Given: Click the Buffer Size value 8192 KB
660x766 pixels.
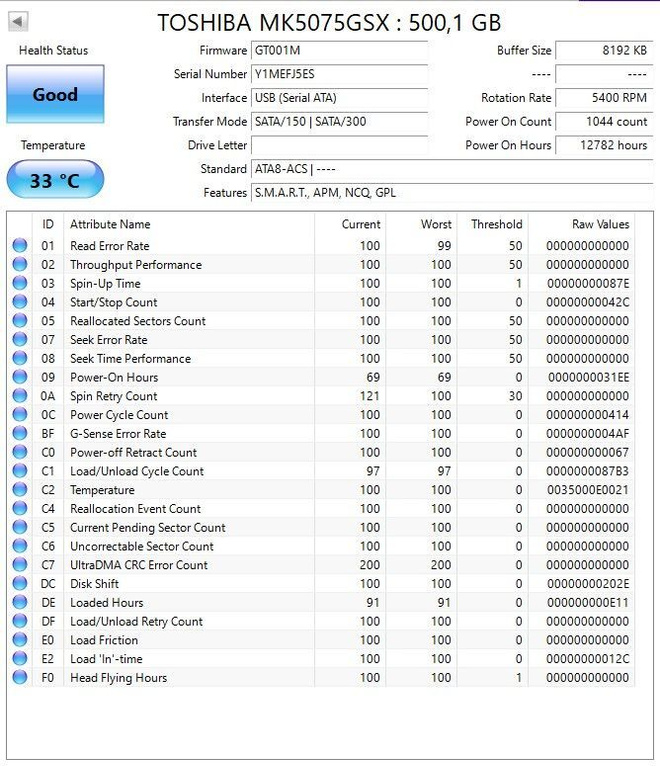Looking at the screenshot, I should click(x=604, y=50).
